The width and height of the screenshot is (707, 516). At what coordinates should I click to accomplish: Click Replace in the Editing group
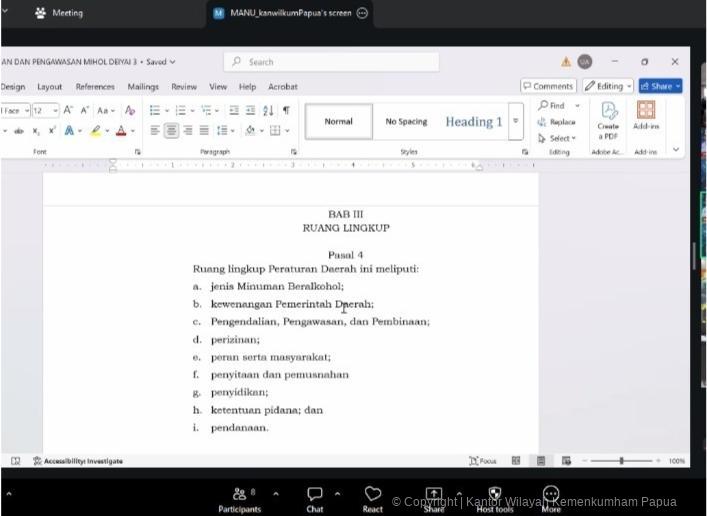pos(557,122)
